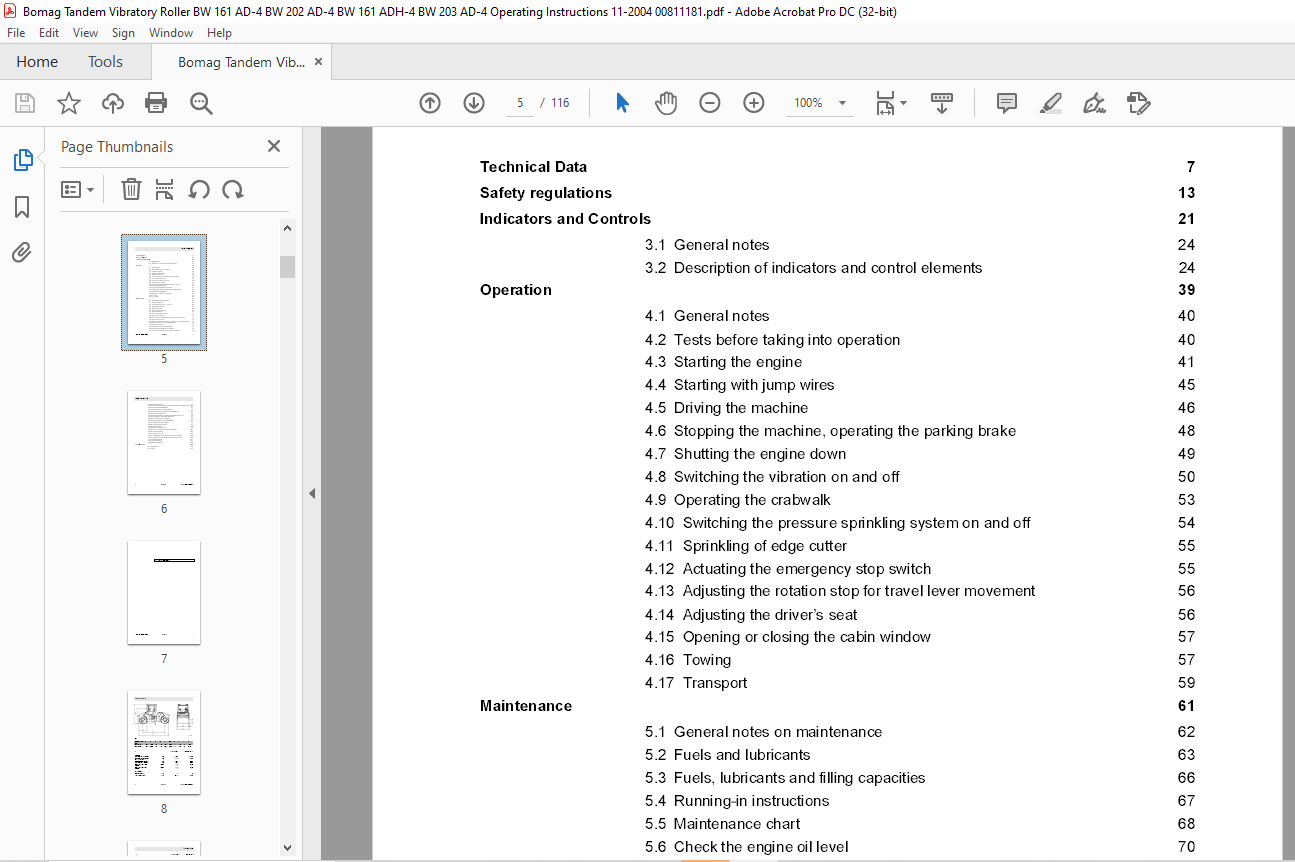The image size is (1295, 862).
Task: Rotate page counterclockwise
Action: pyautogui.click(x=199, y=189)
